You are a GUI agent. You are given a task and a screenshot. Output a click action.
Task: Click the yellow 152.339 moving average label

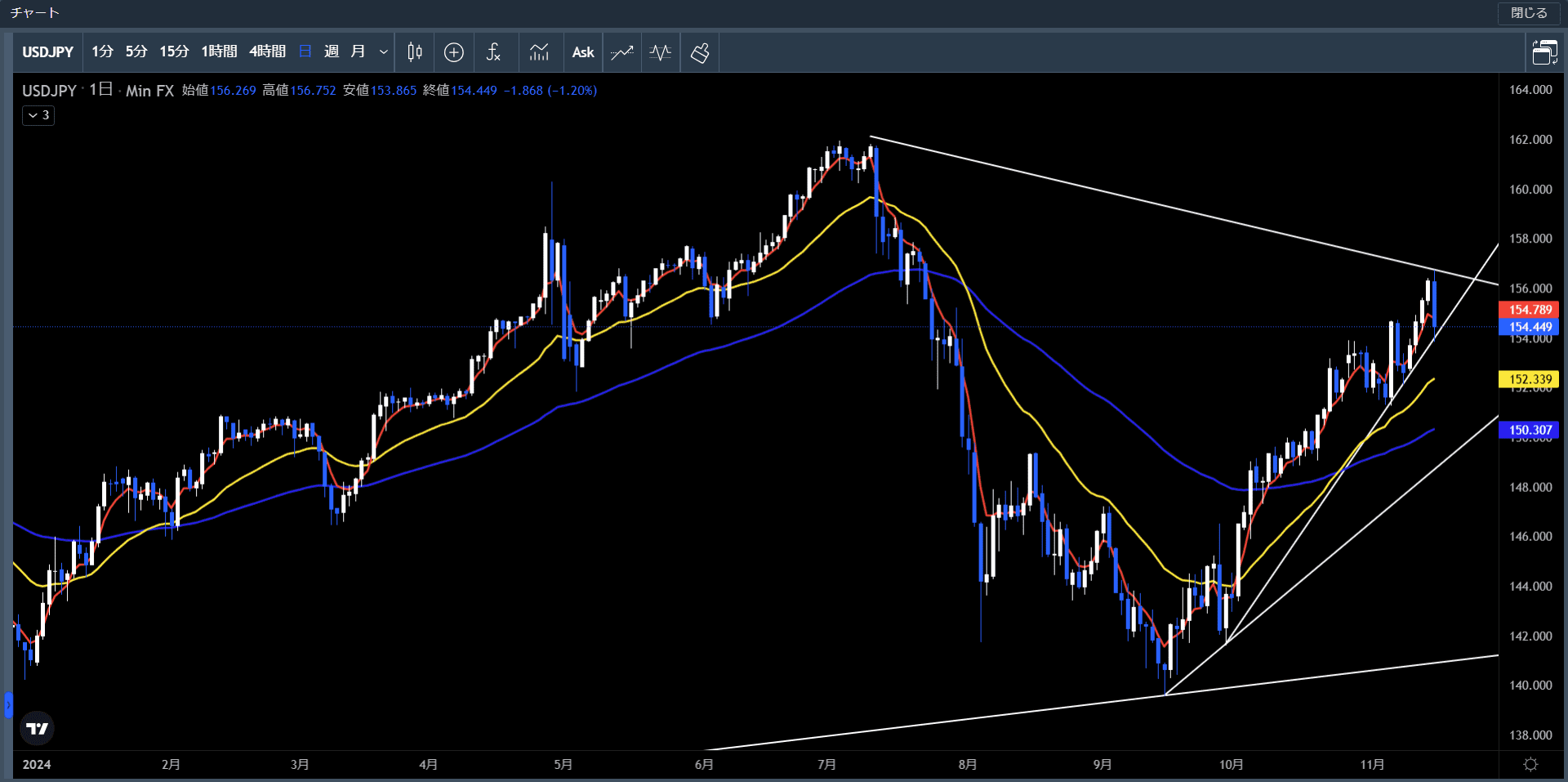(x=1529, y=379)
